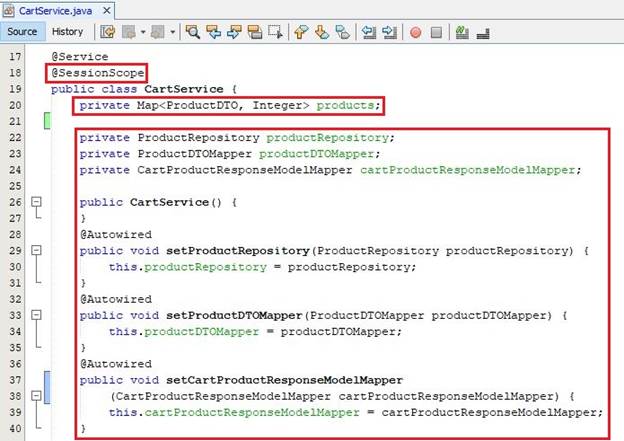
Task: Click @Autowired on line 32
Action: point(116,299)
